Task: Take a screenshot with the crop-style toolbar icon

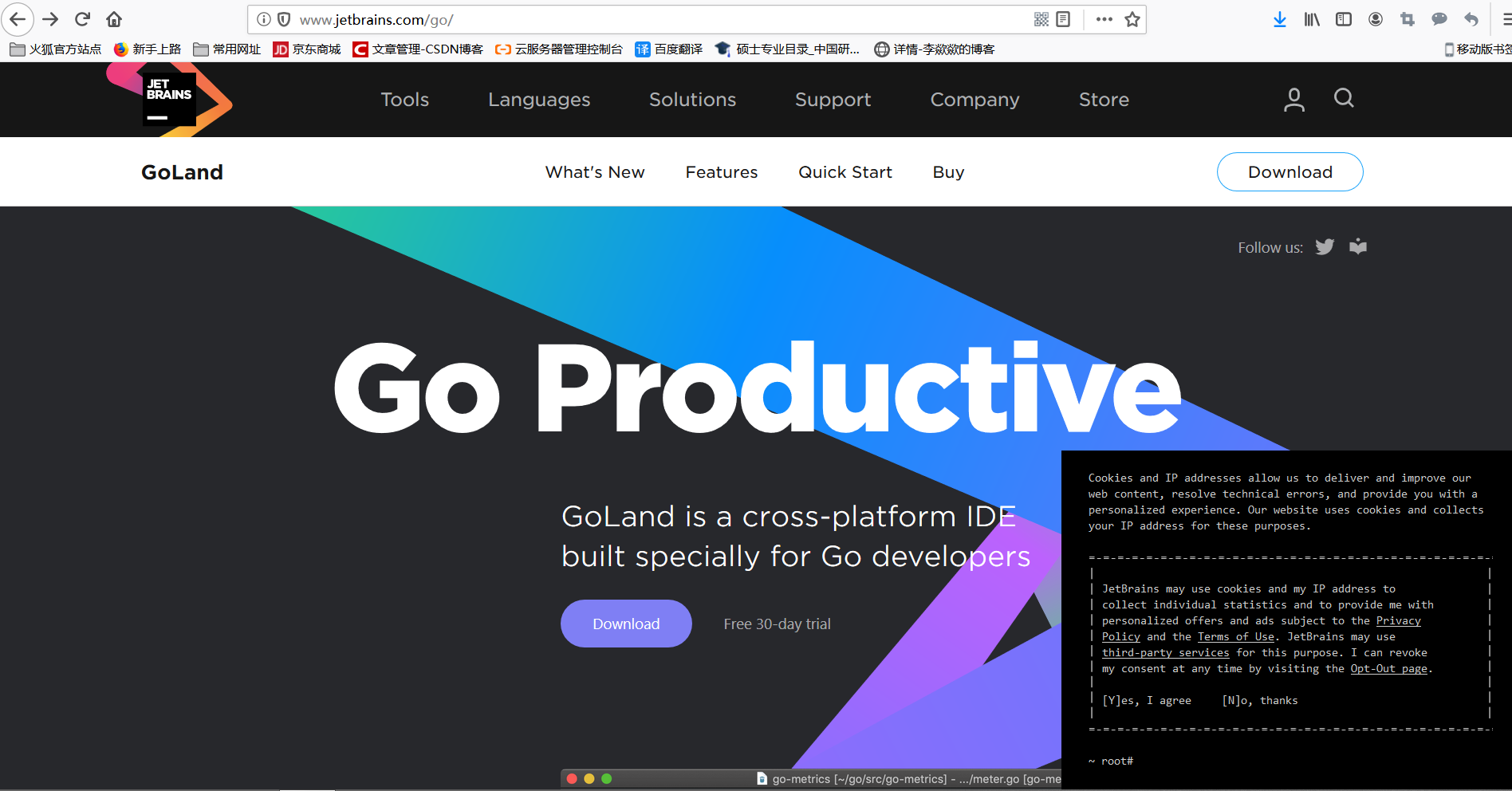Action: click(x=1407, y=19)
